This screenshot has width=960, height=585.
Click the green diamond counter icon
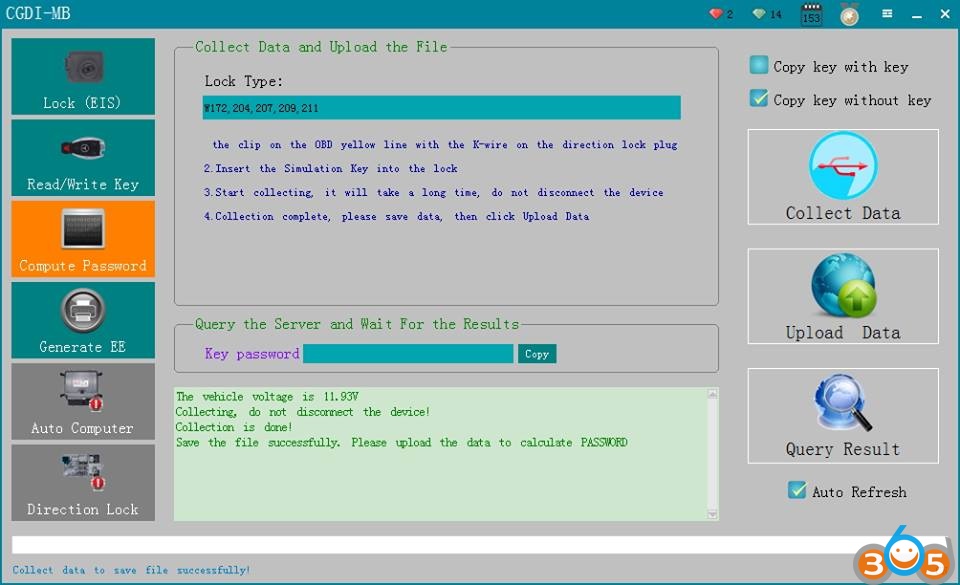[x=760, y=14]
